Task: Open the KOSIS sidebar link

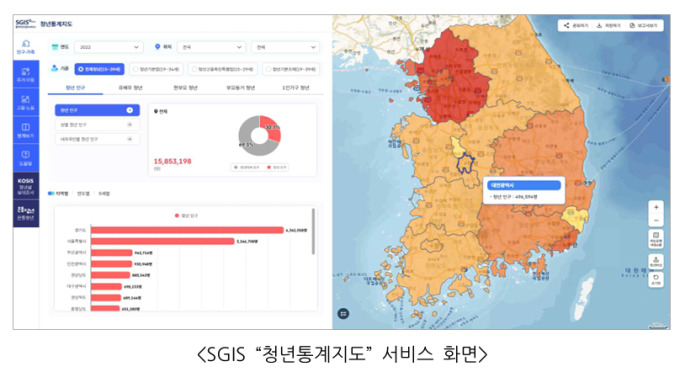Action: pyautogui.click(x=26, y=186)
